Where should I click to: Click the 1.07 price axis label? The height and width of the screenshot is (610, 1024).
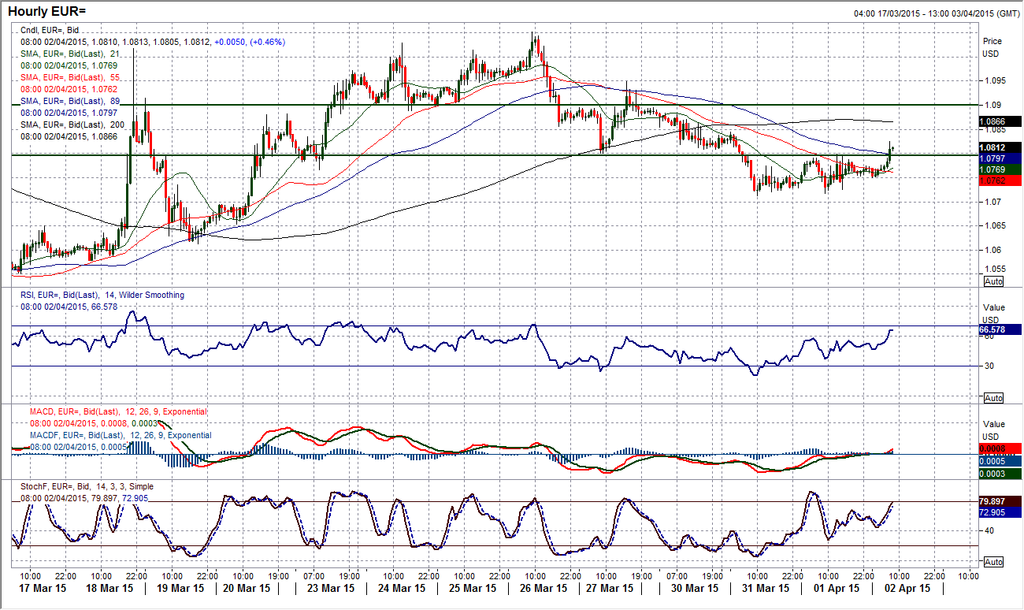[993, 202]
